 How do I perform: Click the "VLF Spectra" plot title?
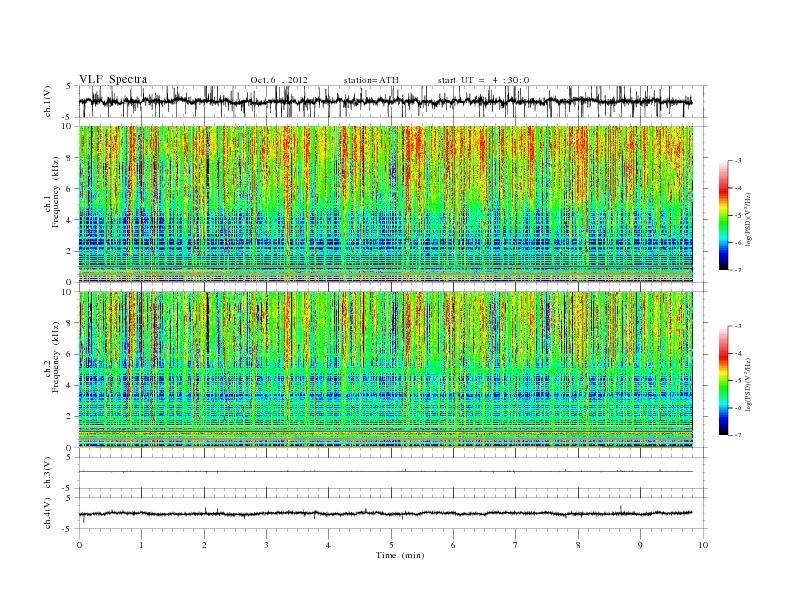[x=113, y=79]
